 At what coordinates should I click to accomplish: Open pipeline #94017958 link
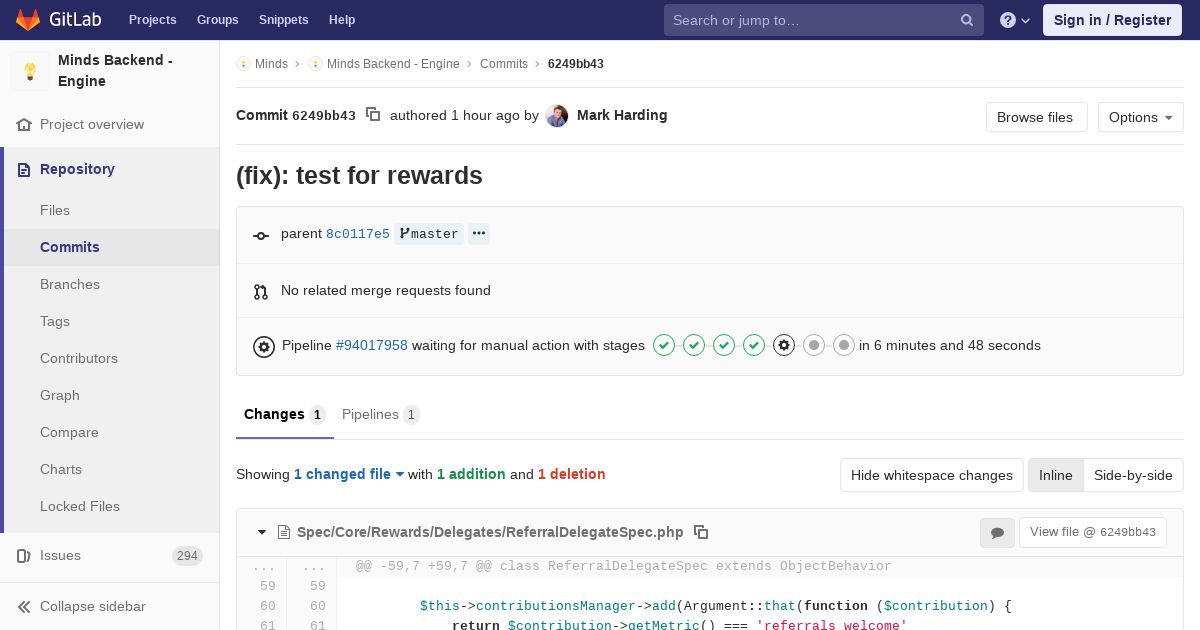tap(372, 345)
